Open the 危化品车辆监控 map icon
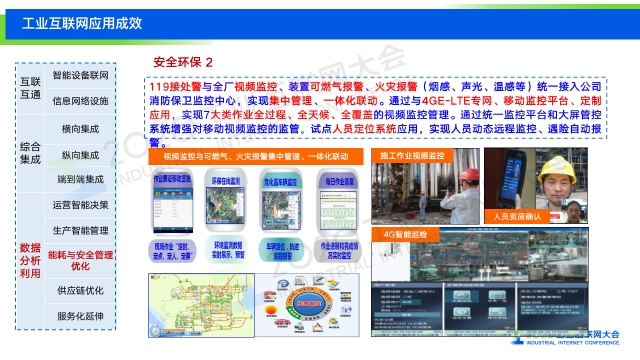Viewport: 640px width, 360px height. point(281,201)
